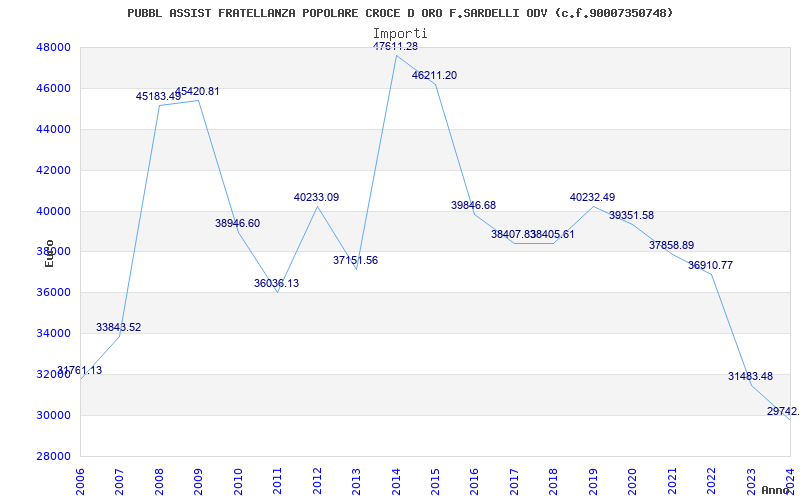This screenshot has width=800, height=500.
Task: Click y-axis tick 46000
Action: point(53,89)
